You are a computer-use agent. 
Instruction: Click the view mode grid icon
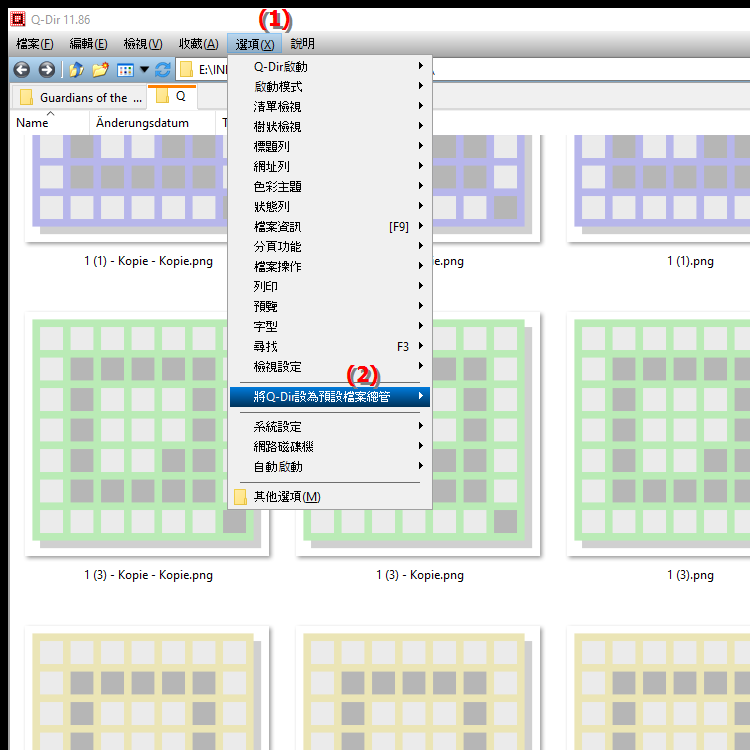(x=125, y=70)
